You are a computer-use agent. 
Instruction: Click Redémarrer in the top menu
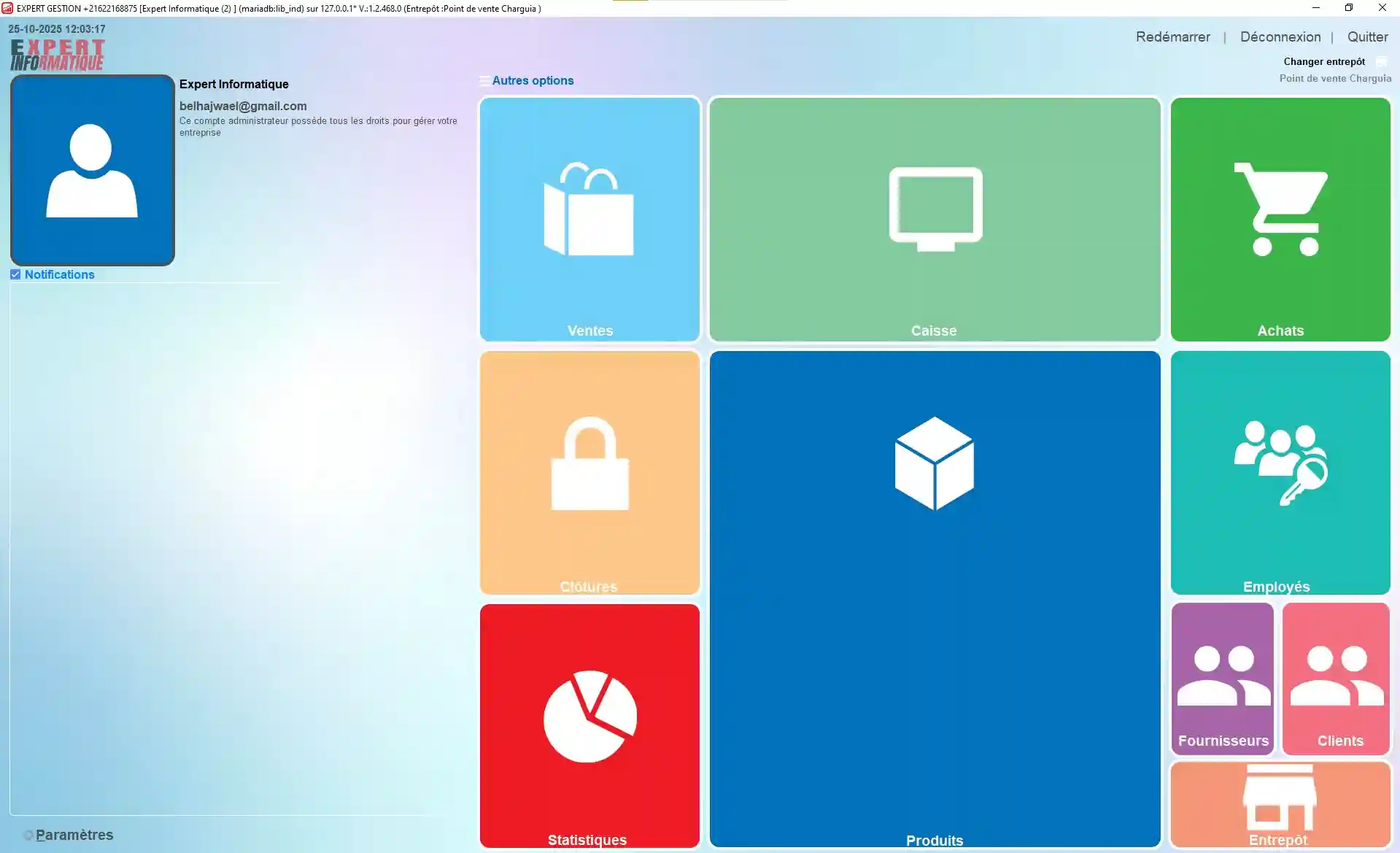[1172, 36]
